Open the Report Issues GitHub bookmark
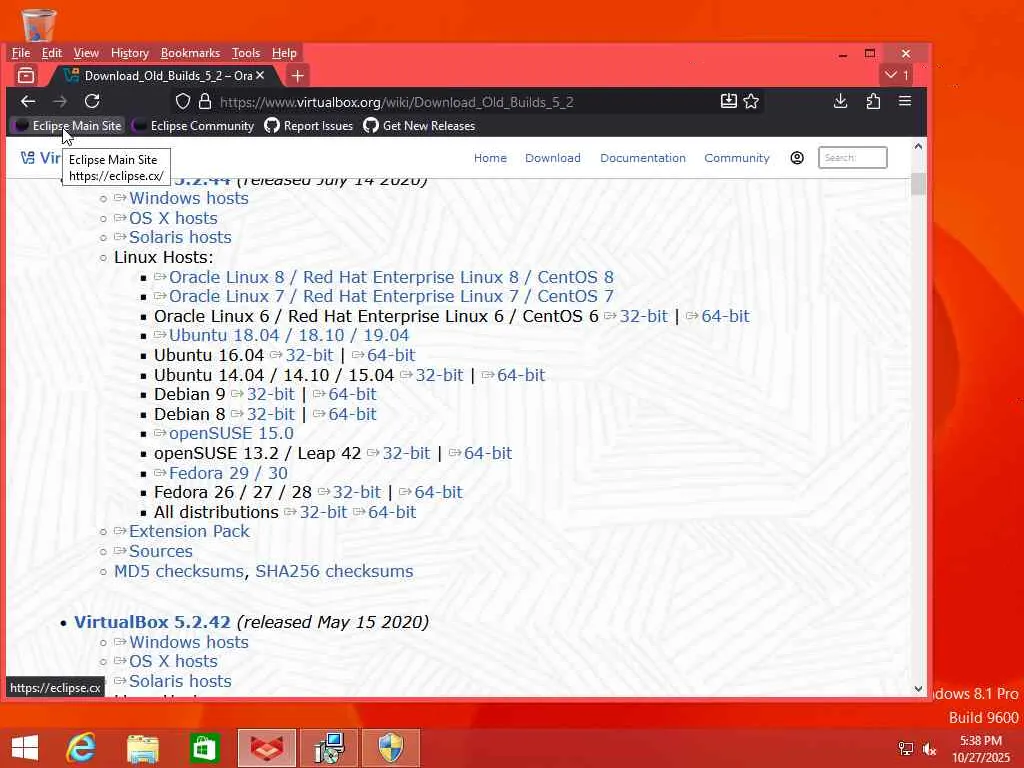1024x768 pixels. (x=309, y=125)
